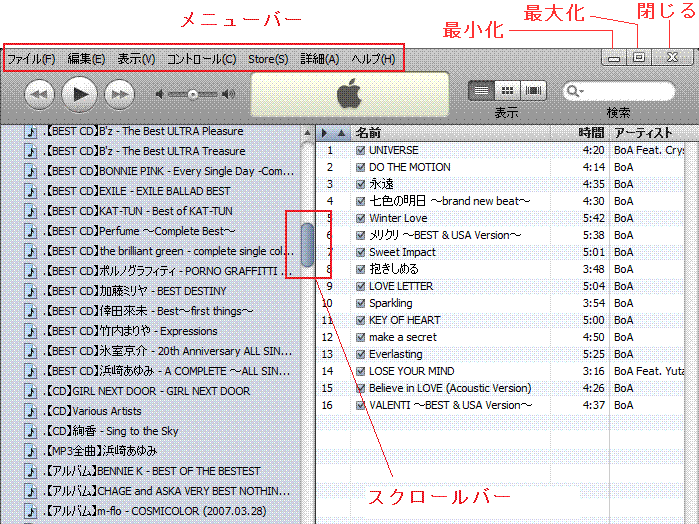
Task: Click the play-order arrow column header
Action: (x=325, y=132)
